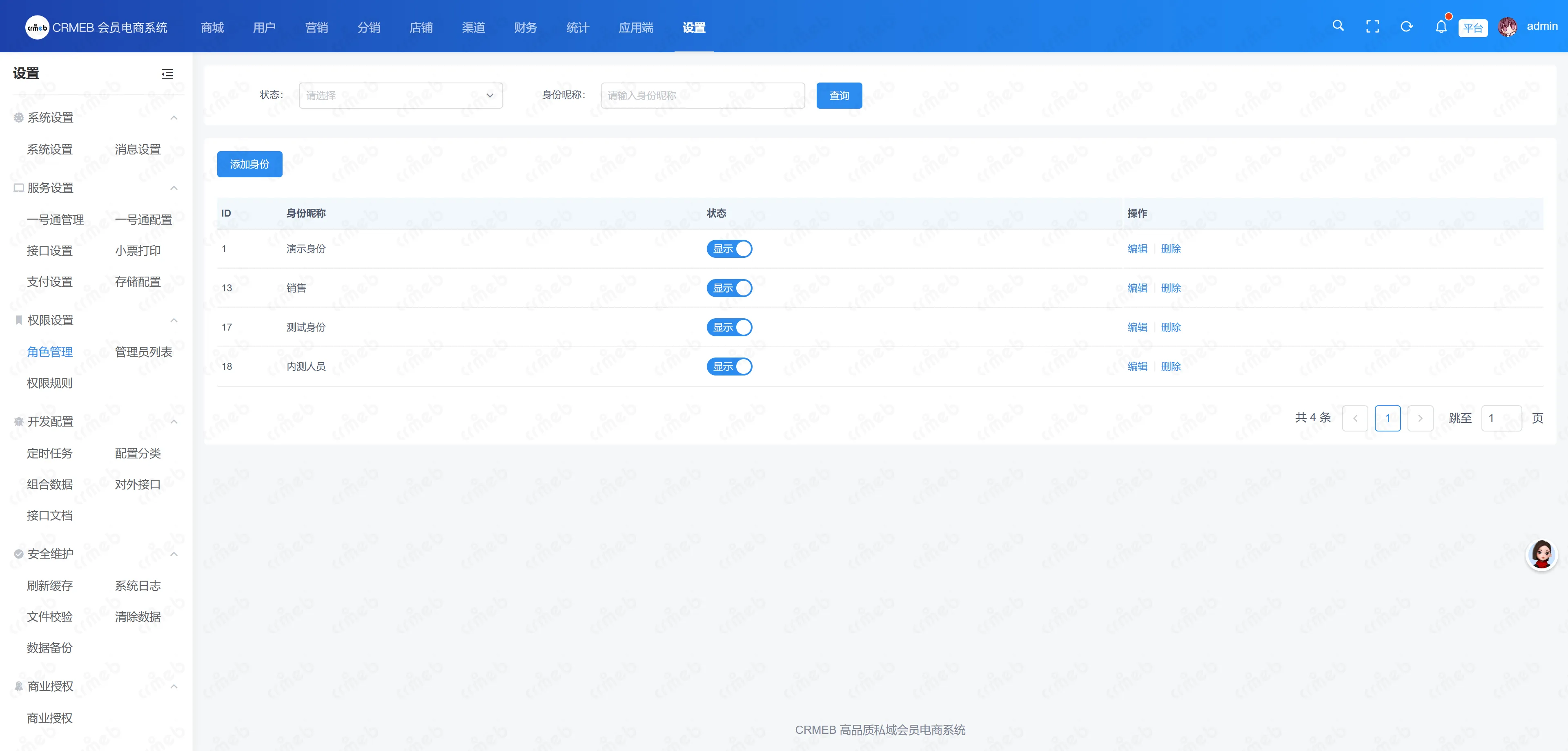Open the 状态 dropdown selector

(401, 96)
